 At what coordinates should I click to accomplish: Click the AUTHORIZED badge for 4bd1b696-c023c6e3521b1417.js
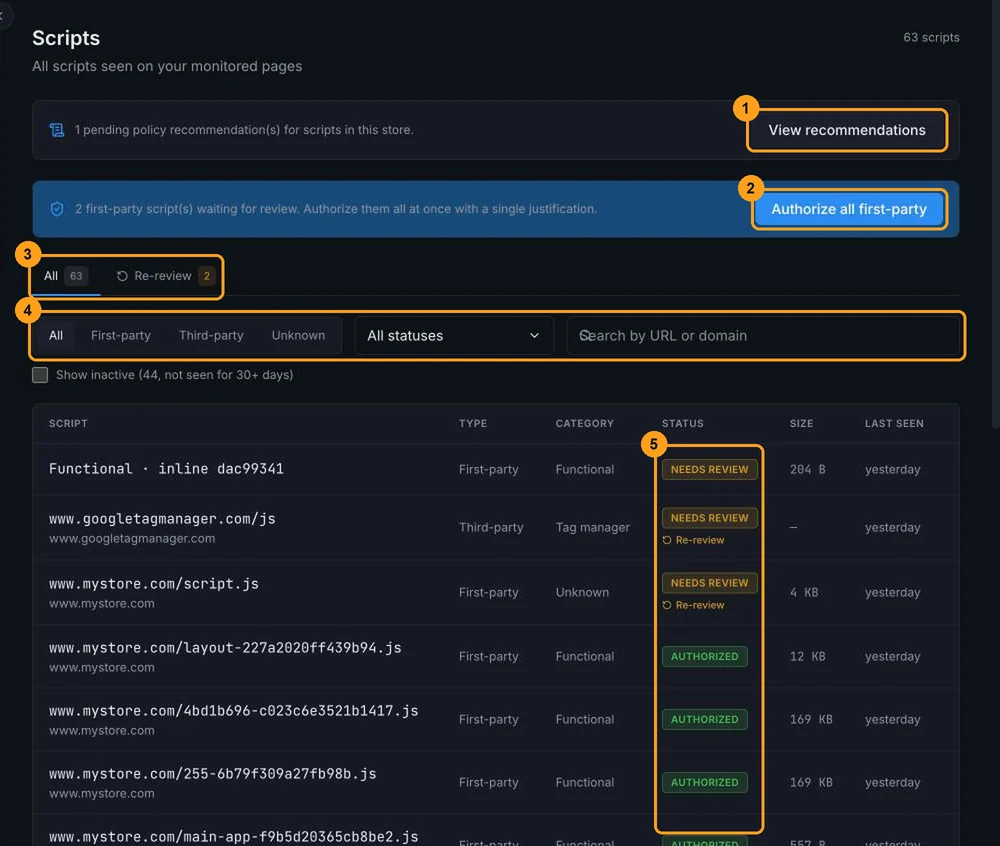tap(704, 719)
